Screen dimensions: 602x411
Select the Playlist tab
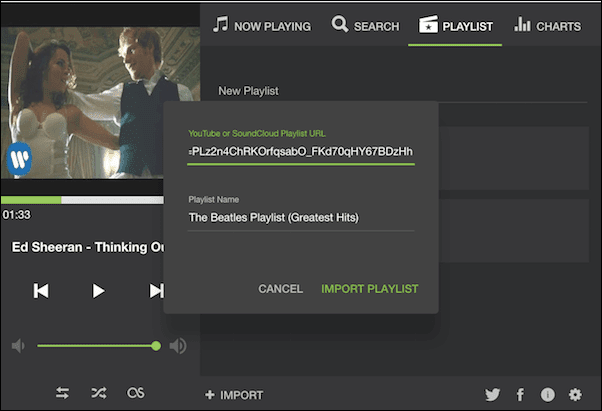click(455, 25)
